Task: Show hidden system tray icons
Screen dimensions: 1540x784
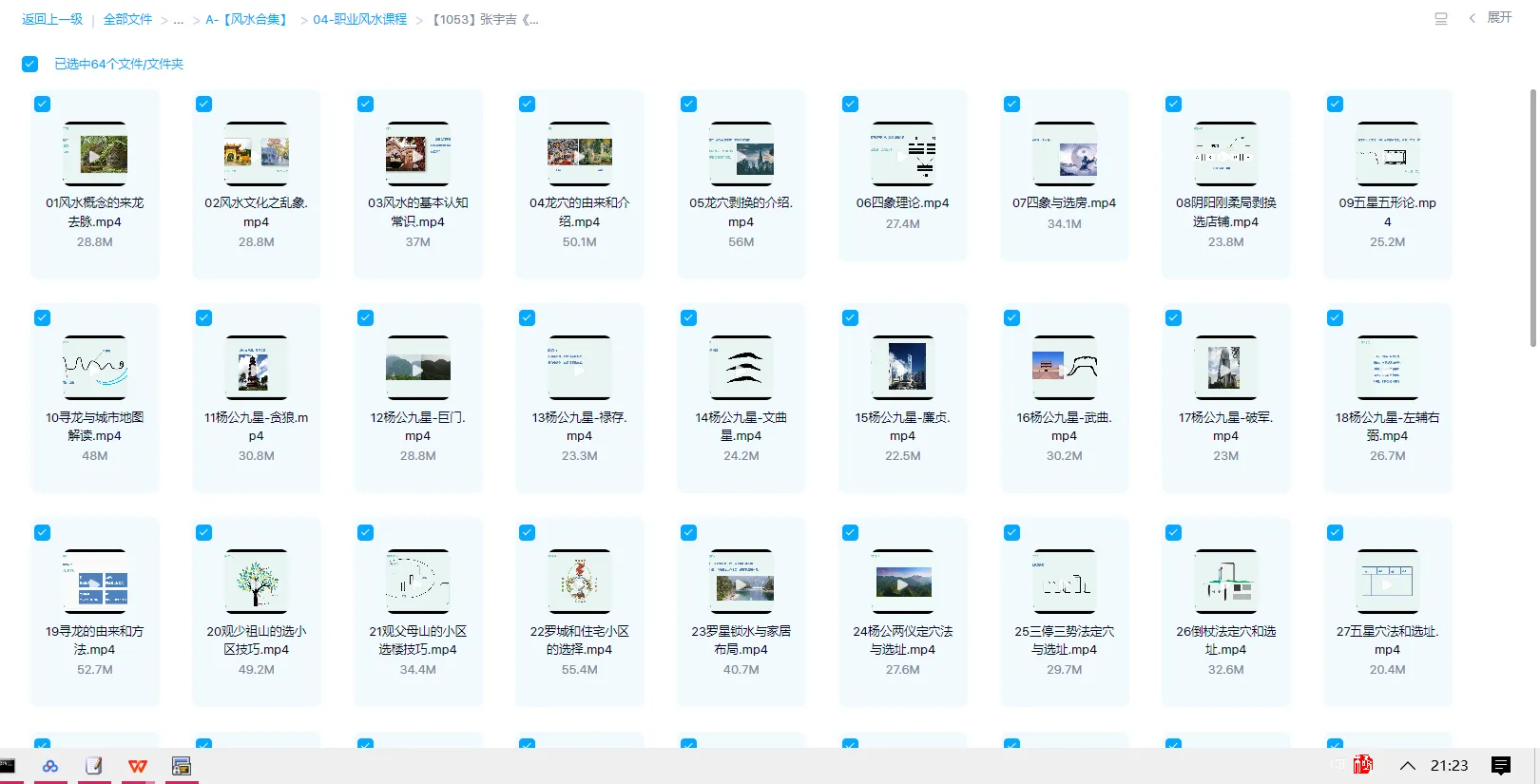Action: pyautogui.click(x=1408, y=766)
